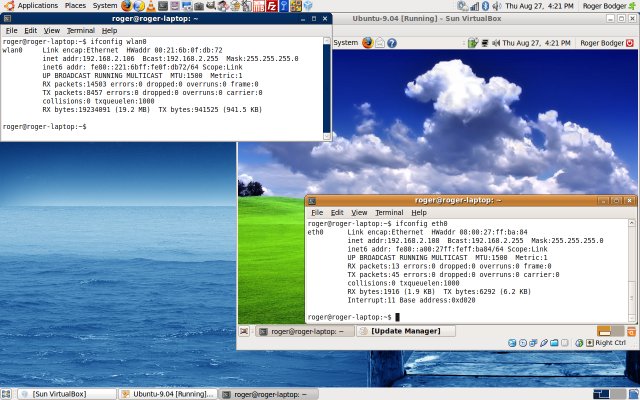The image size is (640, 400).
Task: Launch Firefox from the host top panel
Action: pos(127,6)
